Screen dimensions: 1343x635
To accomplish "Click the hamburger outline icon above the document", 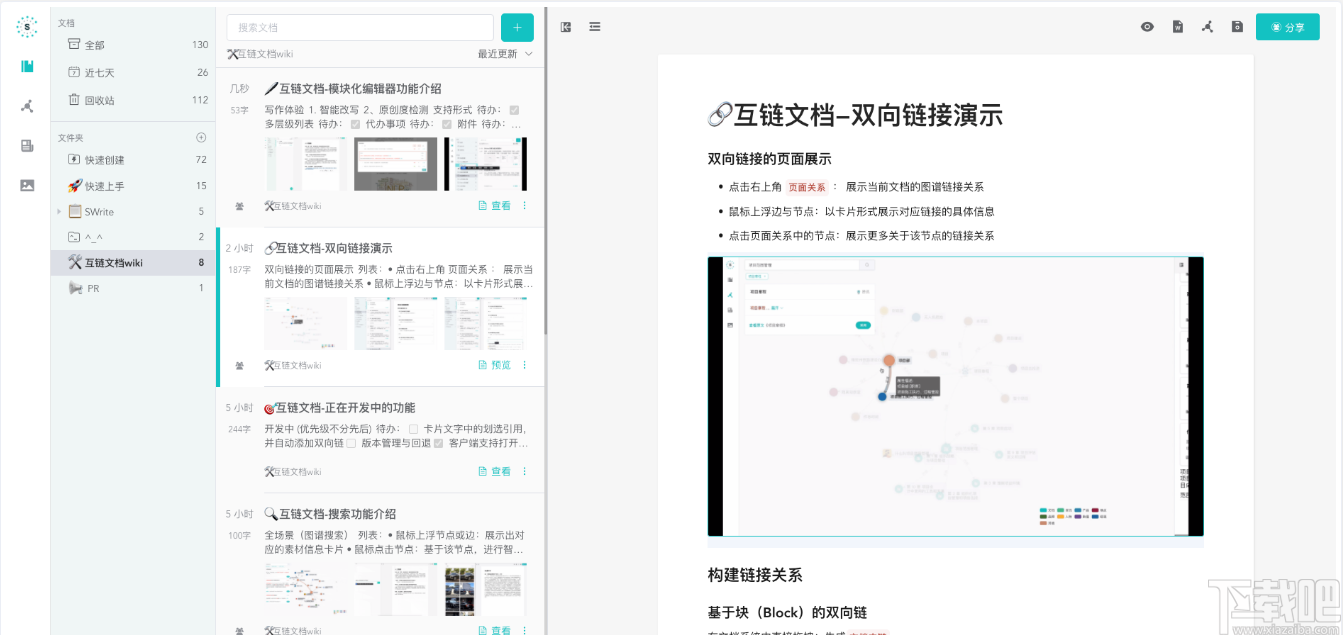I will (595, 27).
